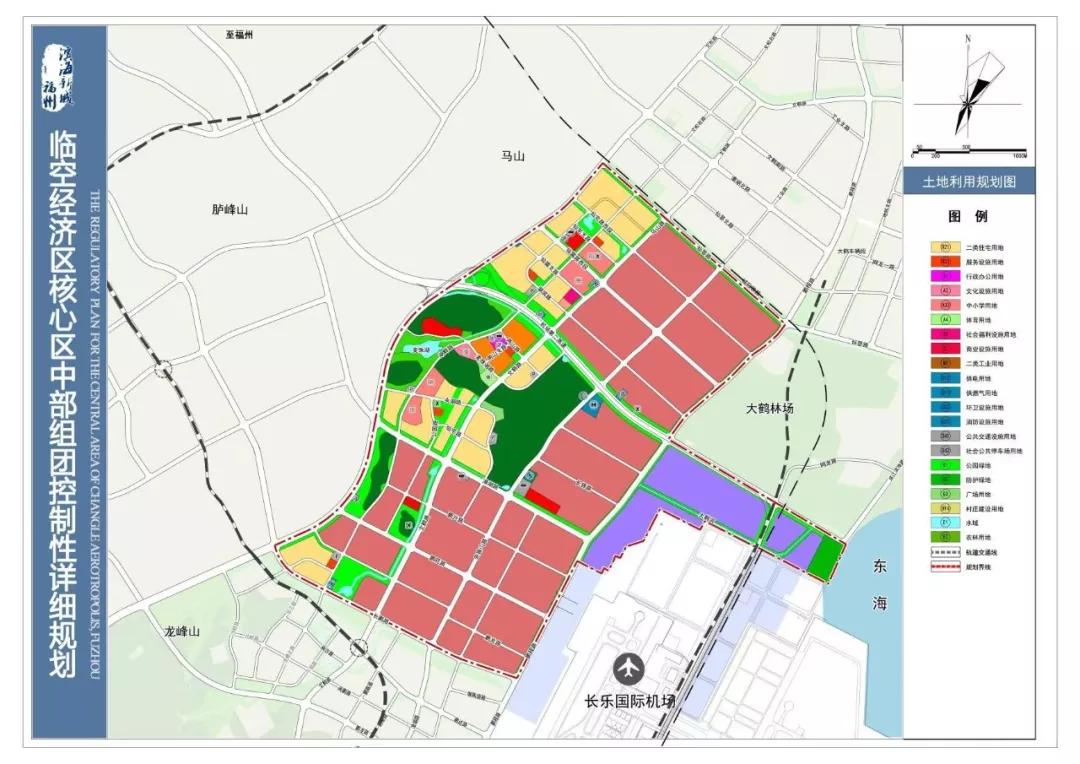Select the 轨道交通线 dashed line symbol
The image size is (1080, 764).
point(945,552)
